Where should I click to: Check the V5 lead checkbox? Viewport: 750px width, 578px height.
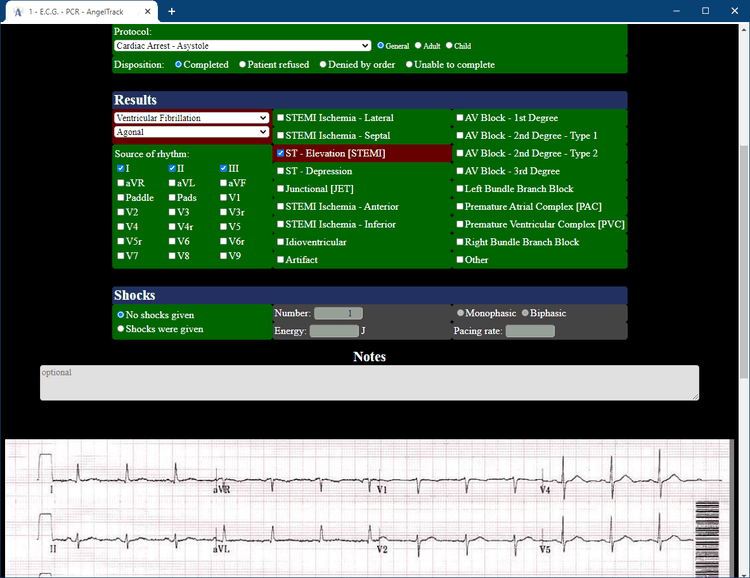(223, 227)
